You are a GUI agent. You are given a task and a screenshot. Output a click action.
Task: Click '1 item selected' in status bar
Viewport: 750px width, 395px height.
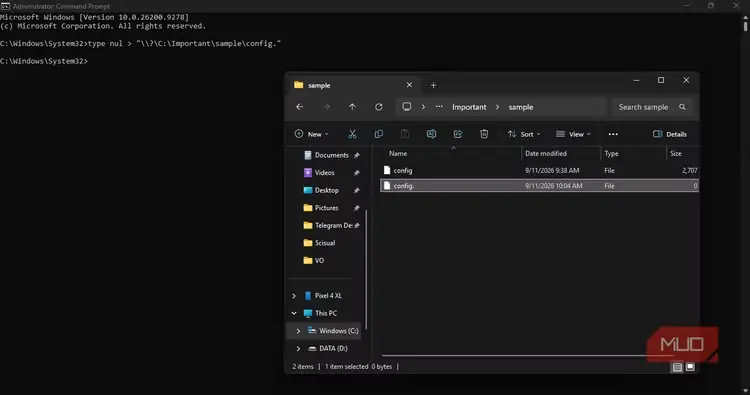[346, 367]
